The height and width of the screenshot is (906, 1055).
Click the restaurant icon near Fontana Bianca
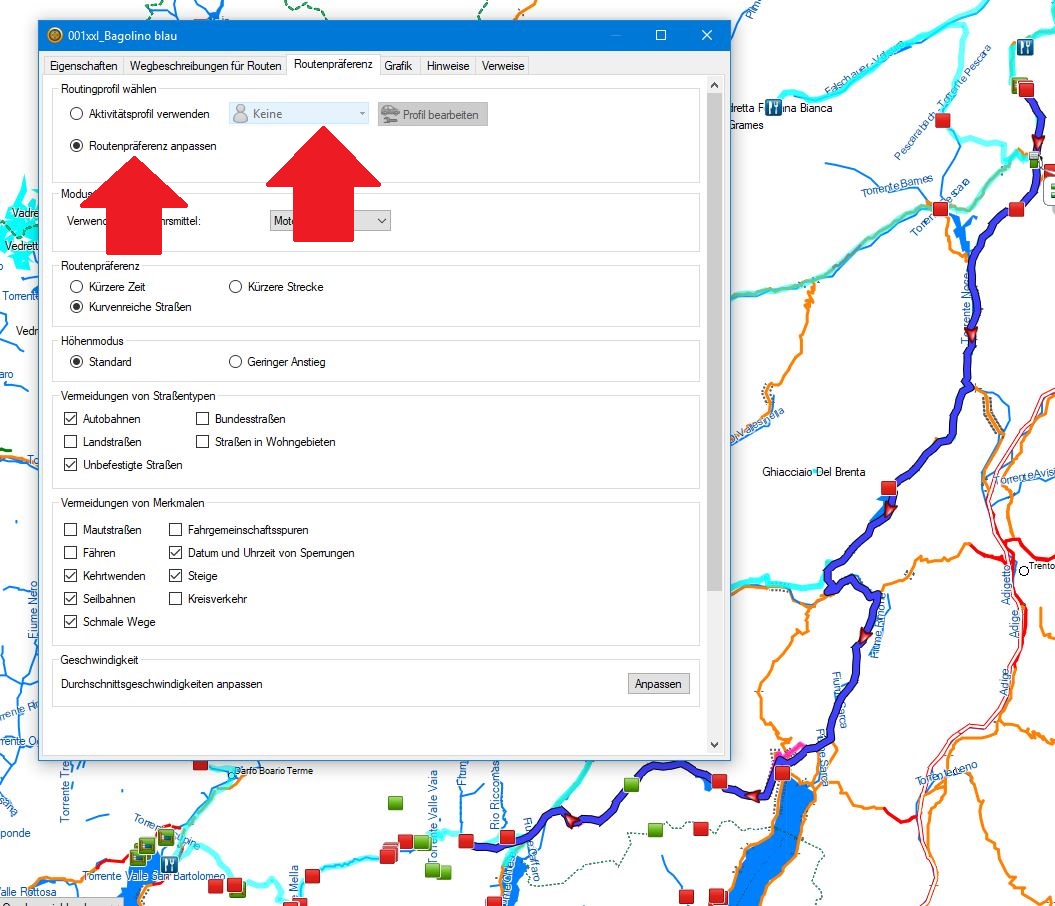pos(772,107)
